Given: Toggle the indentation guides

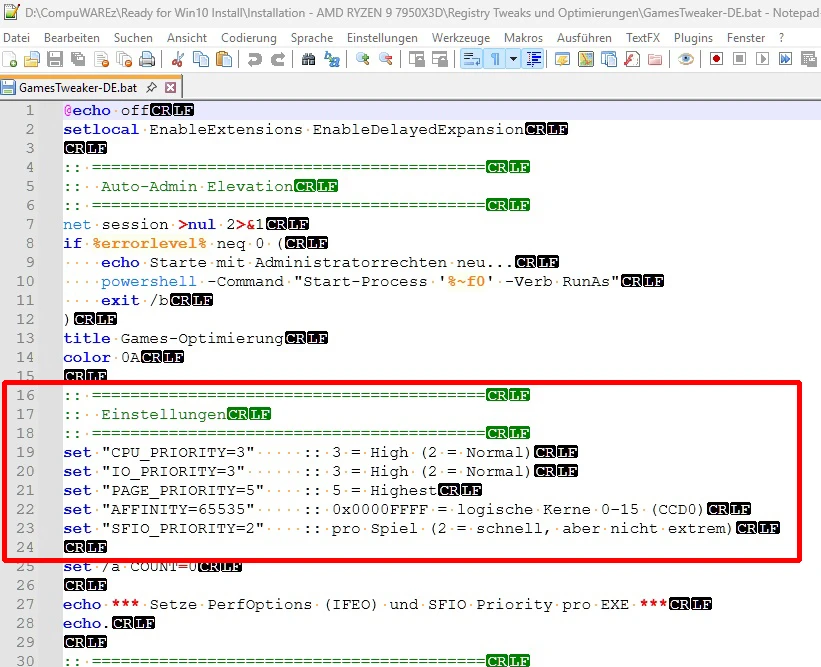Looking at the screenshot, I should coord(532,59).
